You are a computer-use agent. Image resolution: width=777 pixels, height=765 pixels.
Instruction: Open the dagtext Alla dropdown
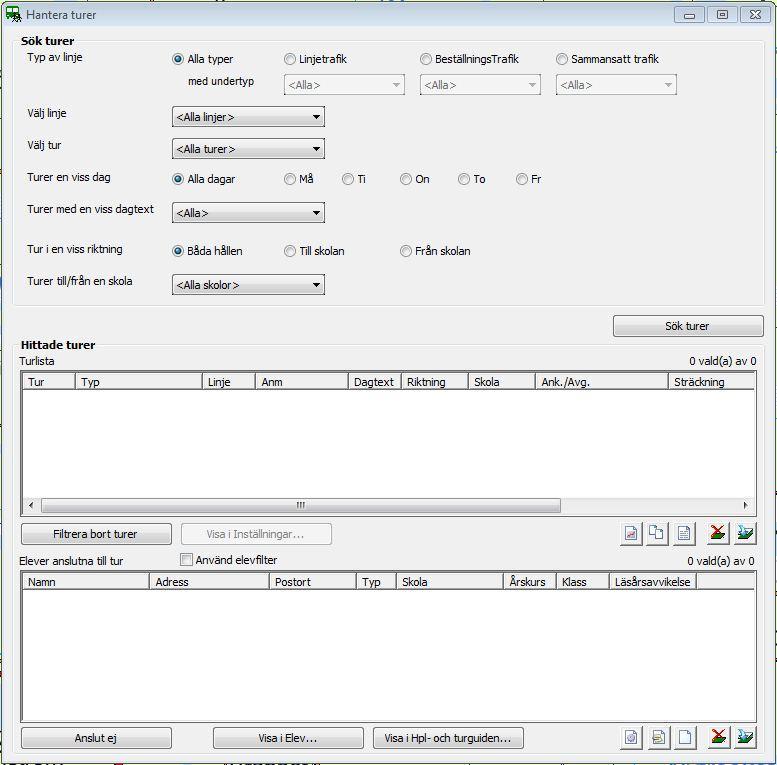pos(248,213)
